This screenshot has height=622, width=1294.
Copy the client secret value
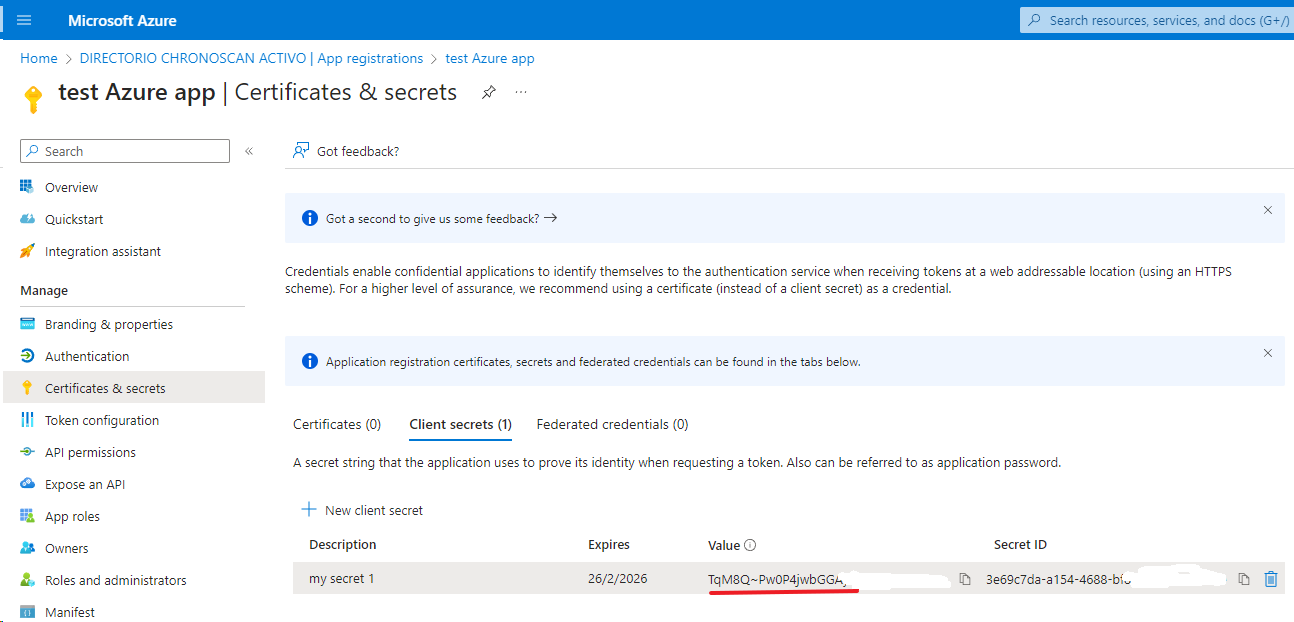click(x=965, y=579)
